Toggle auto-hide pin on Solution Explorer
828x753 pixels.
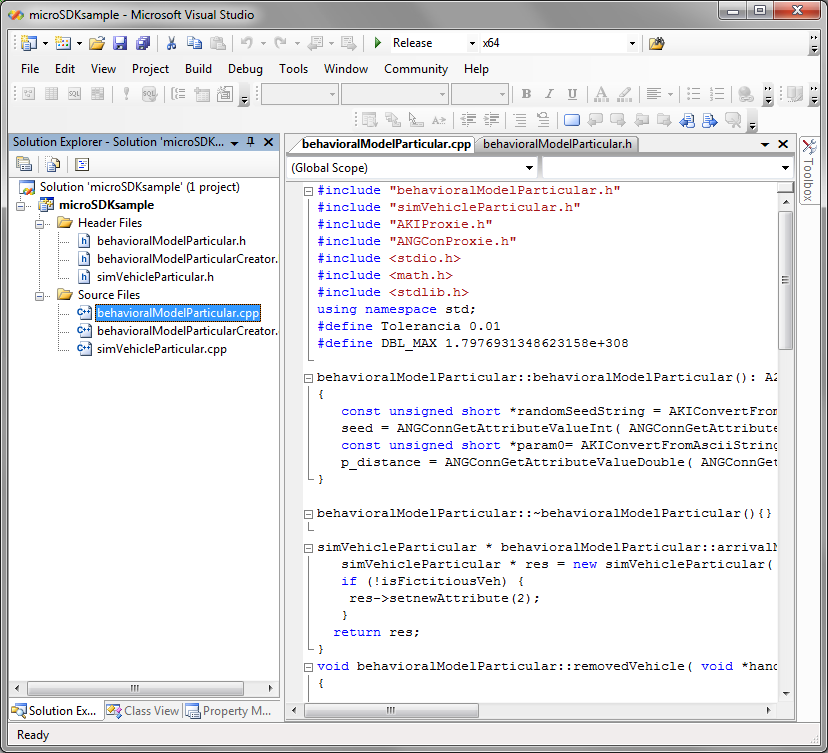click(x=250, y=142)
